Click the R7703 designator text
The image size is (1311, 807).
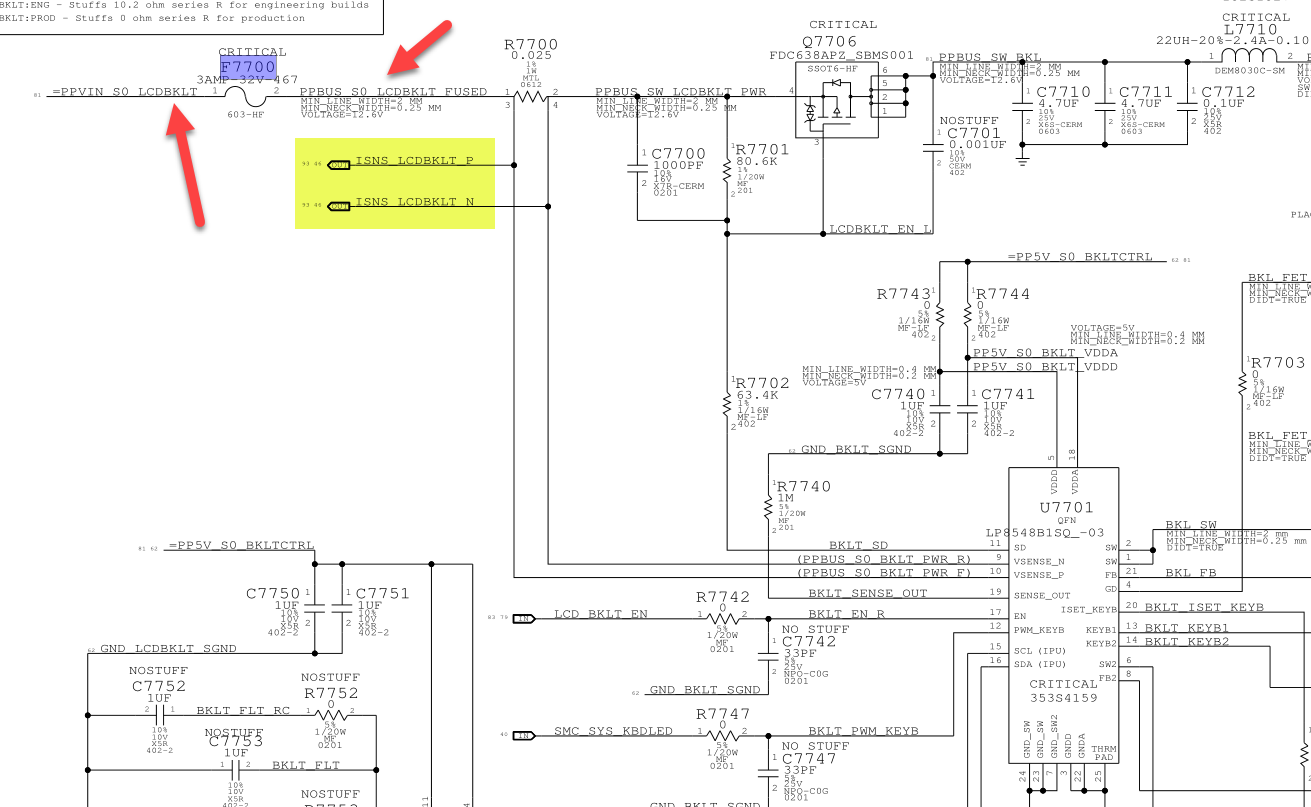coord(1279,362)
